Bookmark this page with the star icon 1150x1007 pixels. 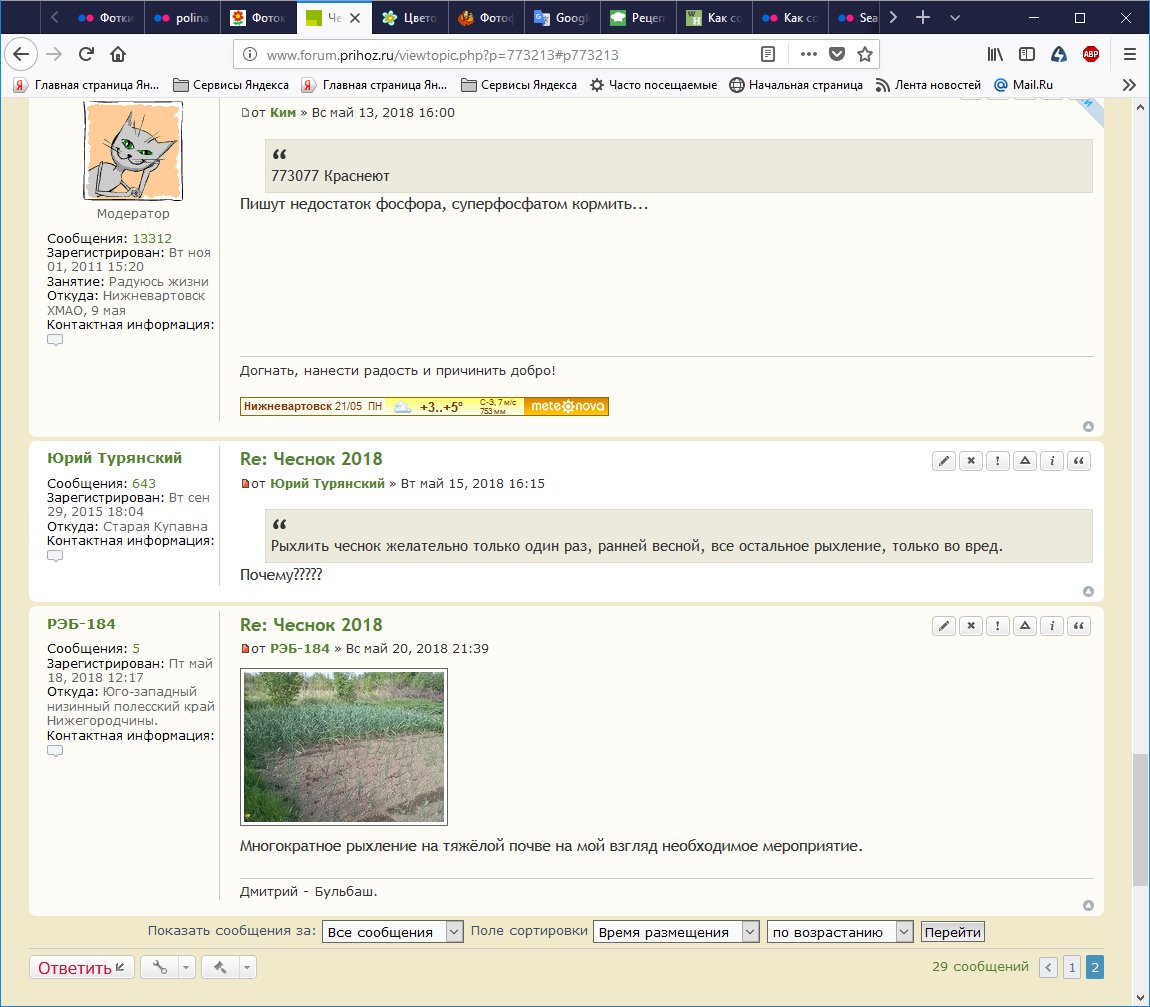(x=865, y=54)
